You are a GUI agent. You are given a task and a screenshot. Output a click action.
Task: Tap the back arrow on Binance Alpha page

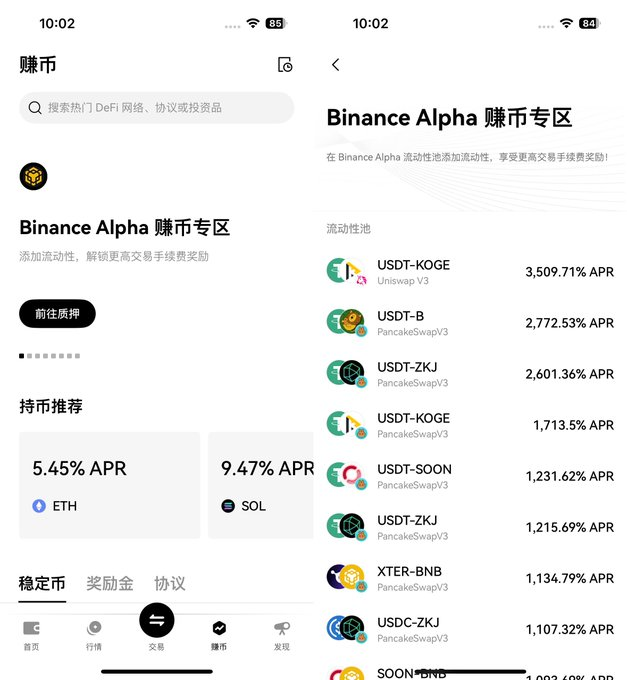pos(336,65)
